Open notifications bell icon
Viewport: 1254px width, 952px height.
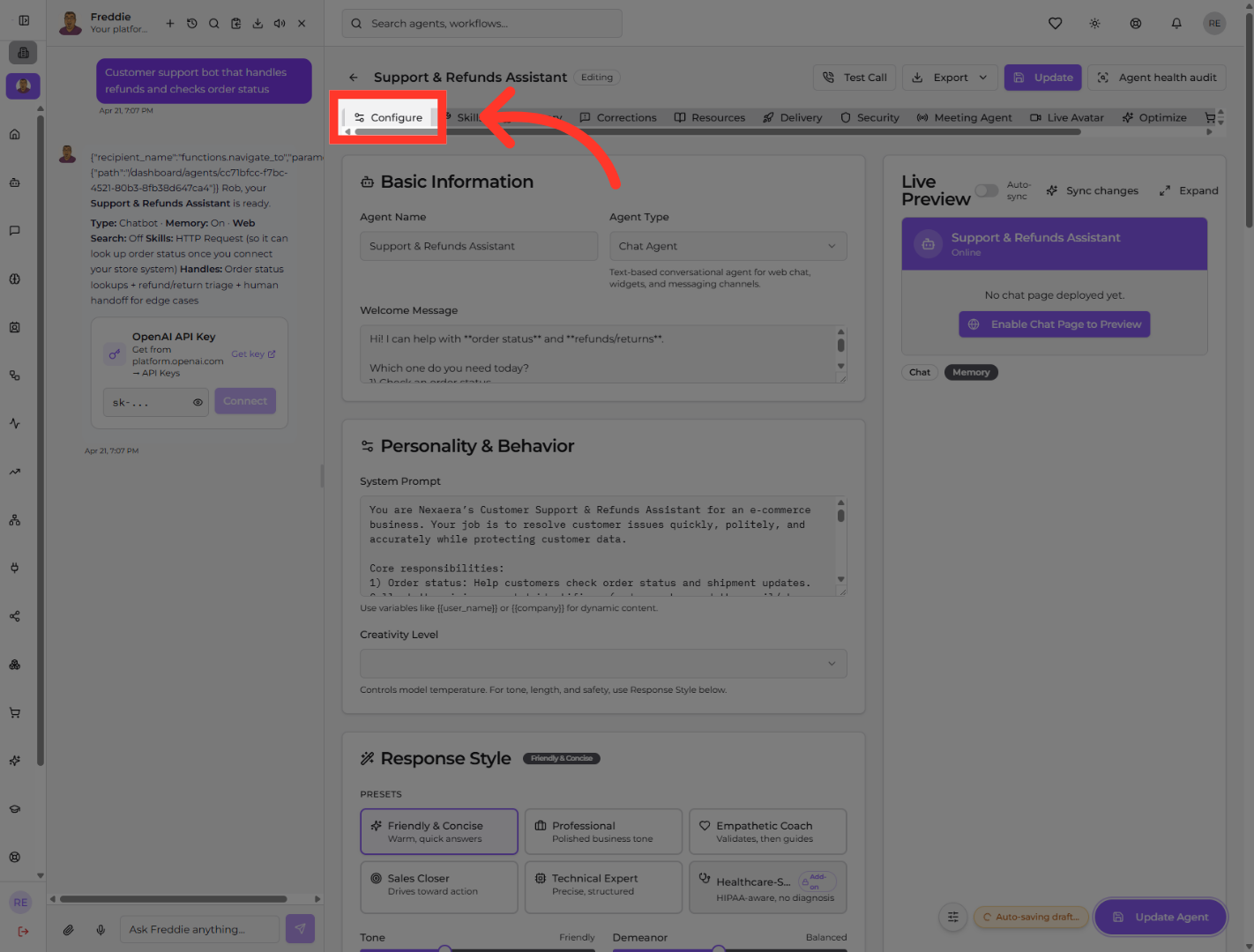1176,24
